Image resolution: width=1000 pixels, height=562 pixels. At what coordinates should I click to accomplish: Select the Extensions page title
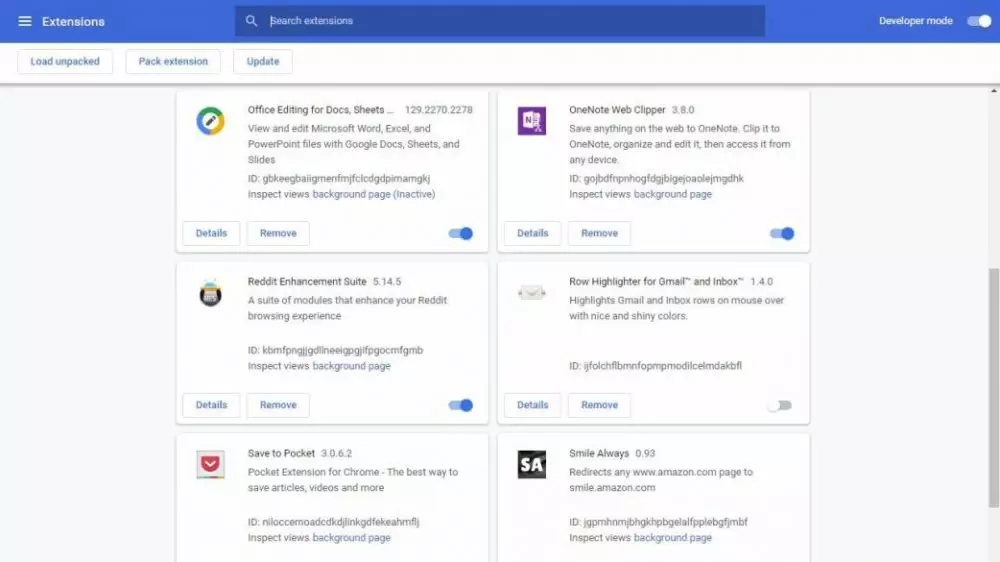pyautogui.click(x=73, y=22)
